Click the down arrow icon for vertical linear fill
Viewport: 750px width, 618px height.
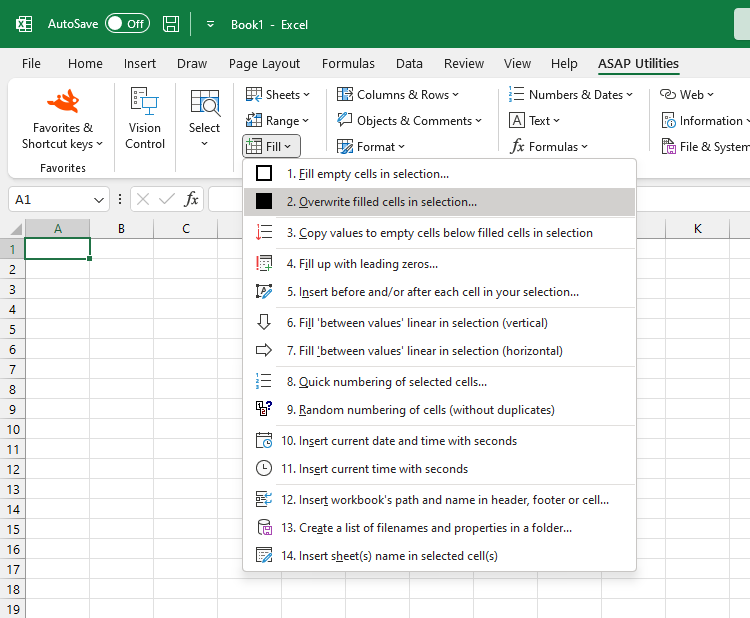(x=264, y=322)
